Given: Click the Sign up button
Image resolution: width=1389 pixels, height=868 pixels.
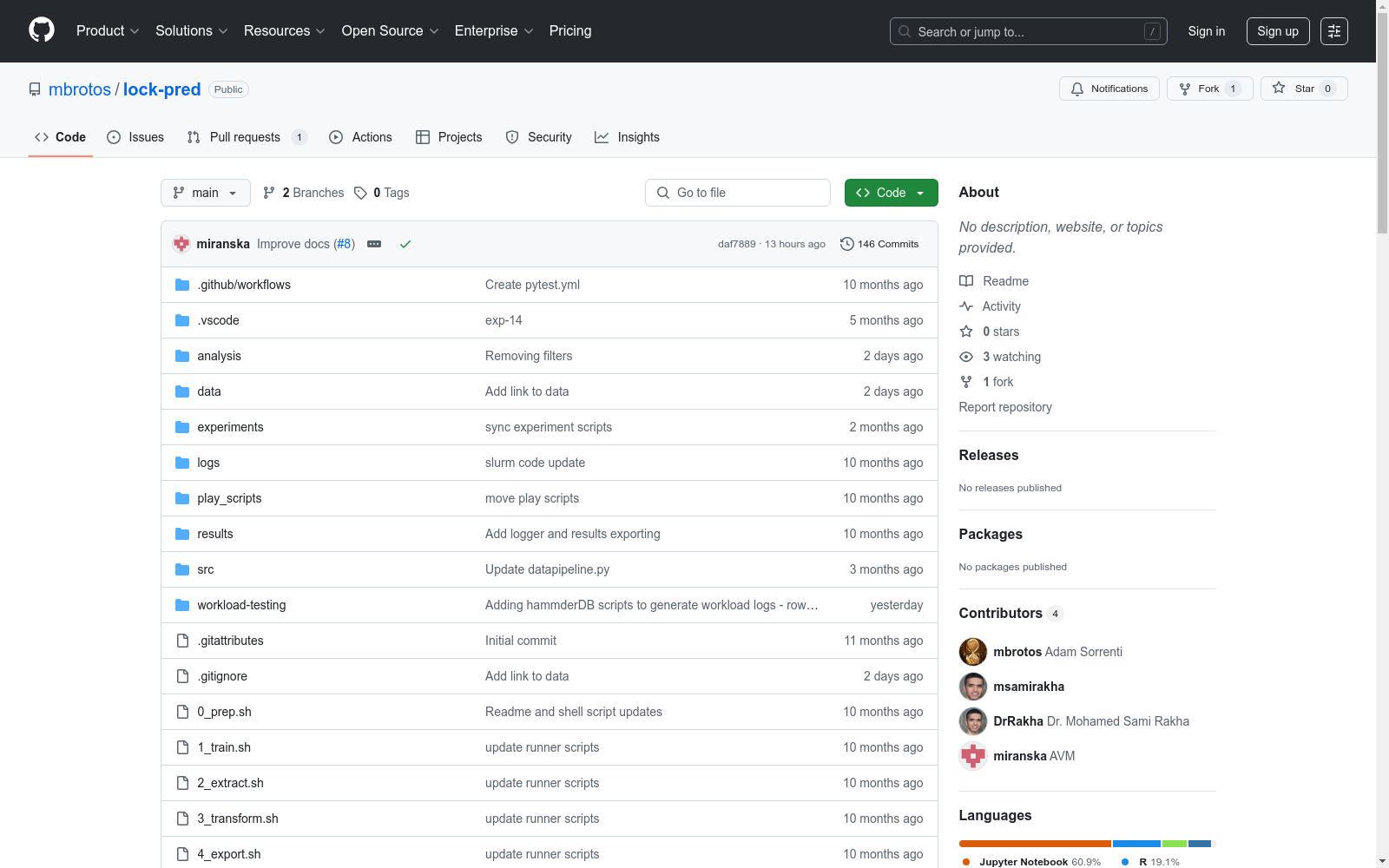Looking at the screenshot, I should [1278, 31].
